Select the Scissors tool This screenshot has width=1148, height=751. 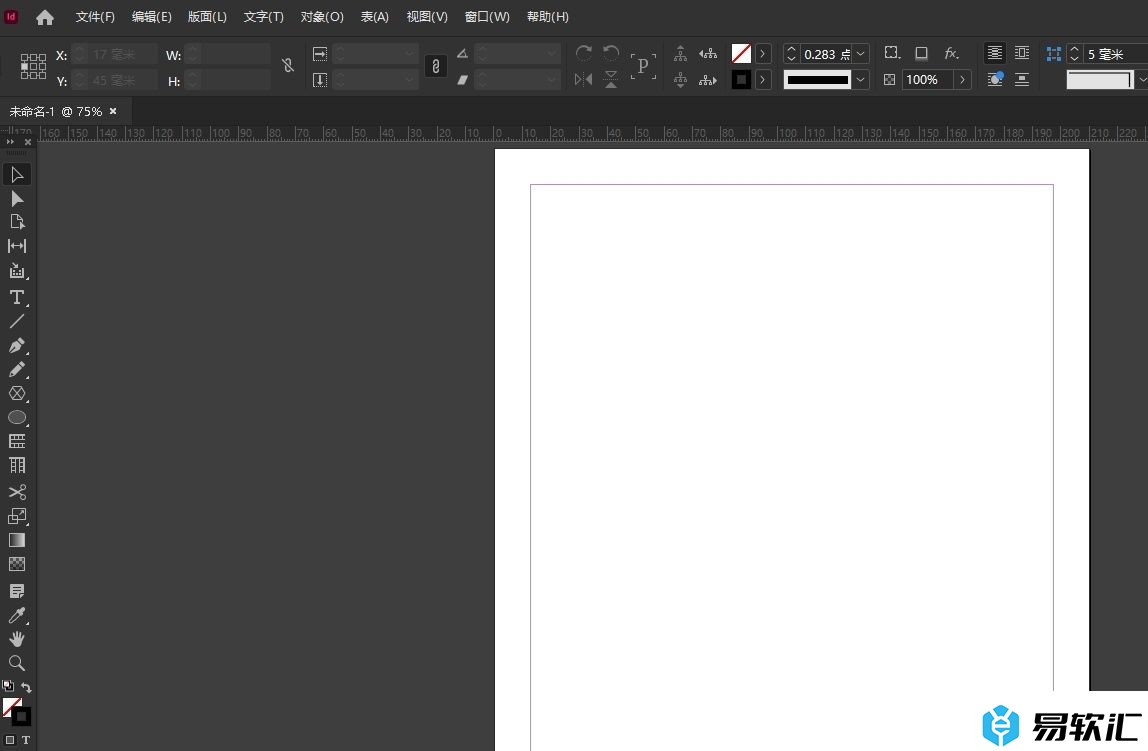(x=17, y=491)
